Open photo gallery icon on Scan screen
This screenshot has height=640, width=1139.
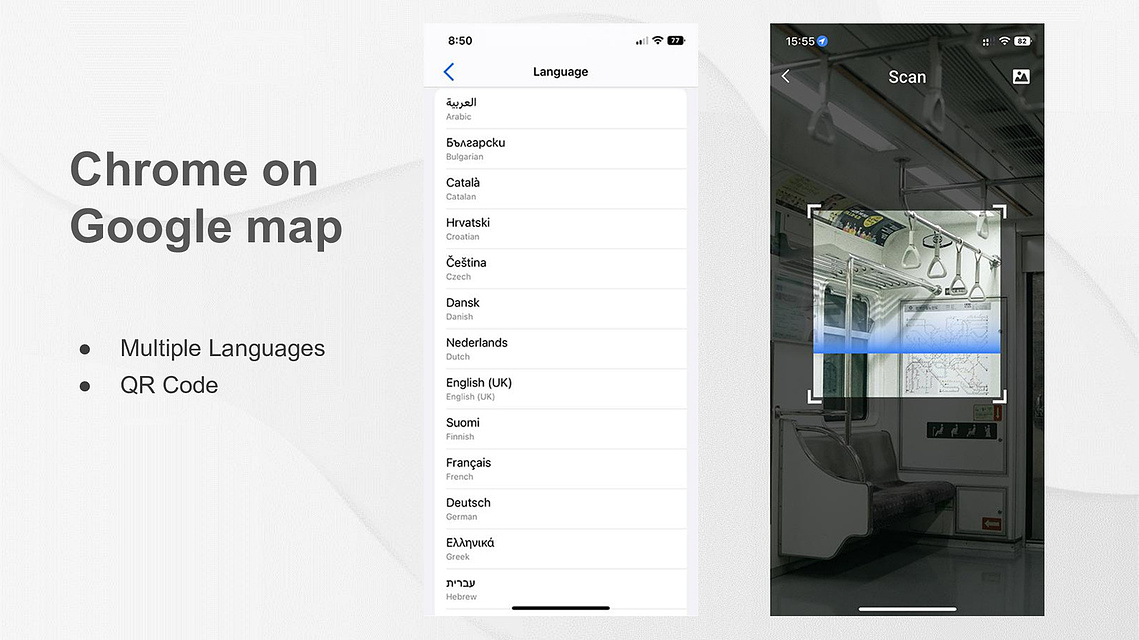1021,76
